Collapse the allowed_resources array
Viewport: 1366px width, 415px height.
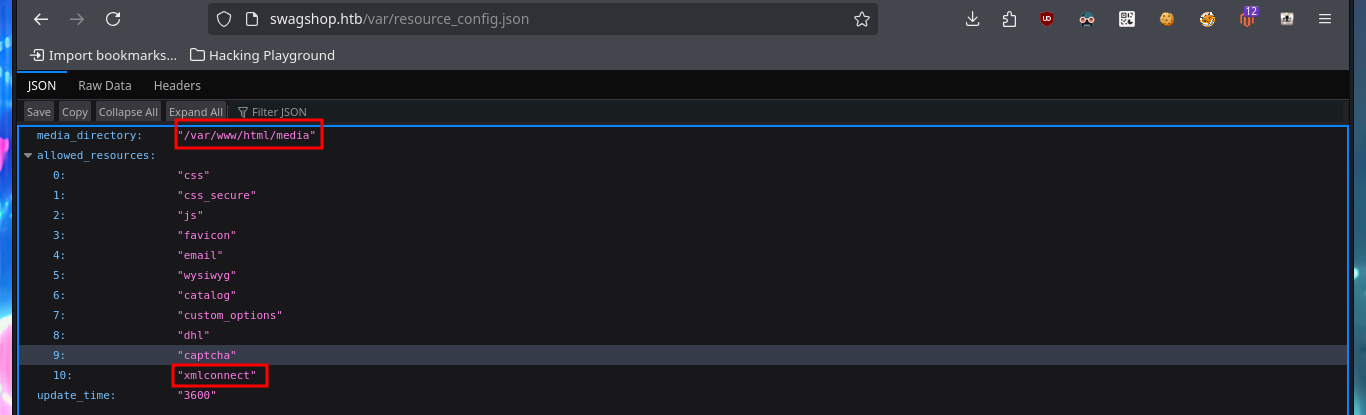pos(28,155)
